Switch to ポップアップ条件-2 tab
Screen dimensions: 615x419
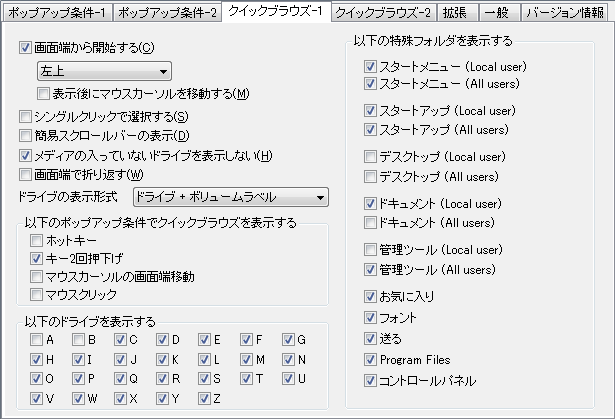point(167,13)
